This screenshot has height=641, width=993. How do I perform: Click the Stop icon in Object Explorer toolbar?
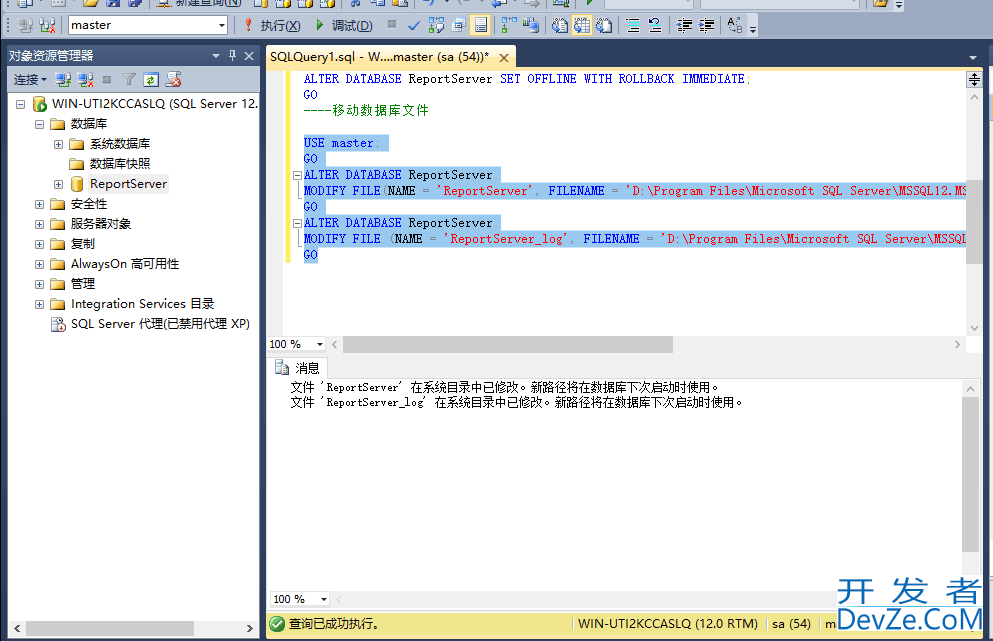point(107,80)
